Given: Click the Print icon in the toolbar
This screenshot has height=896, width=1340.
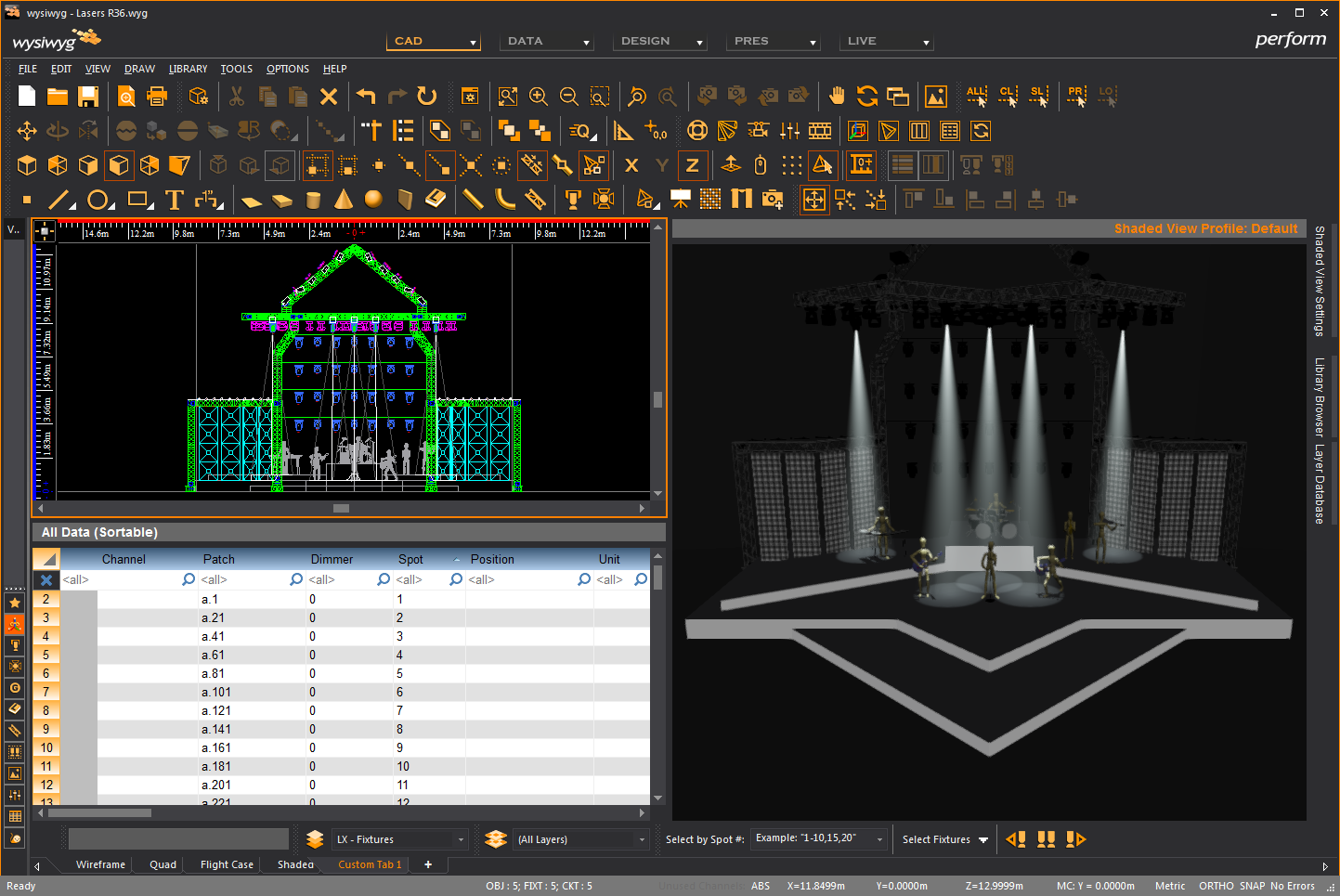Looking at the screenshot, I should [157, 97].
